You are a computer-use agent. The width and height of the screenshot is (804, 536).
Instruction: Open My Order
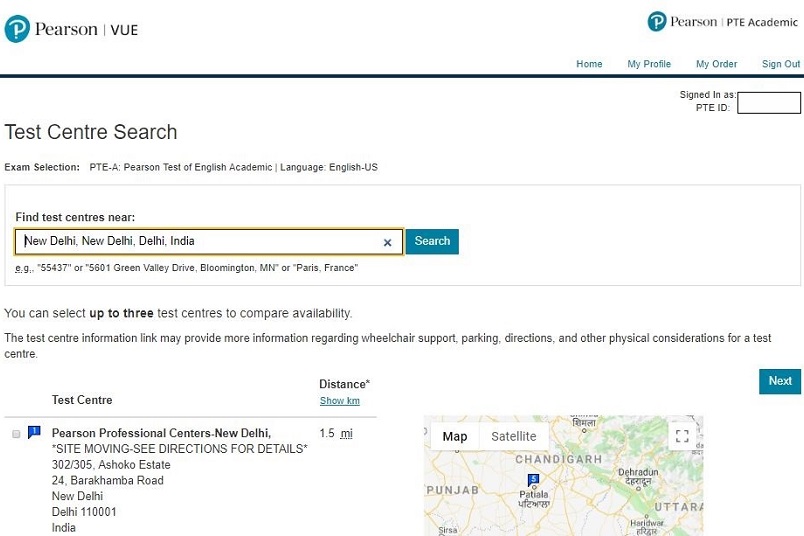pyautogui.click(x=716, y=64)
